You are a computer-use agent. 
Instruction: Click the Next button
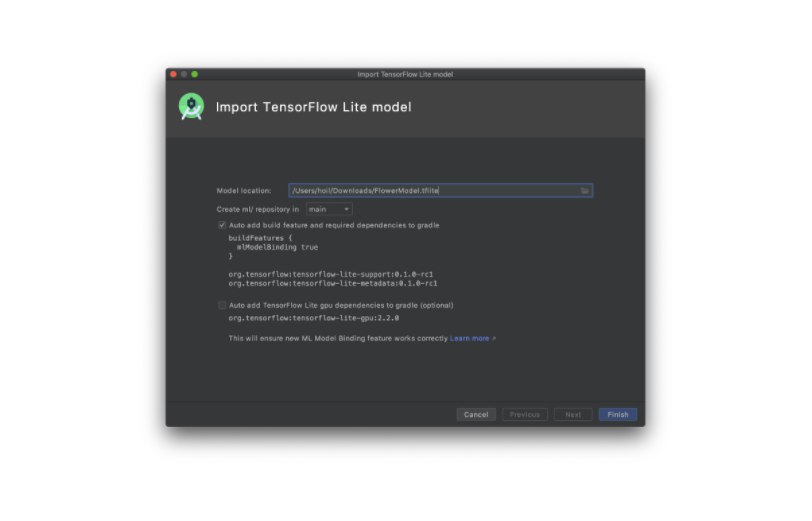point(573,414)
